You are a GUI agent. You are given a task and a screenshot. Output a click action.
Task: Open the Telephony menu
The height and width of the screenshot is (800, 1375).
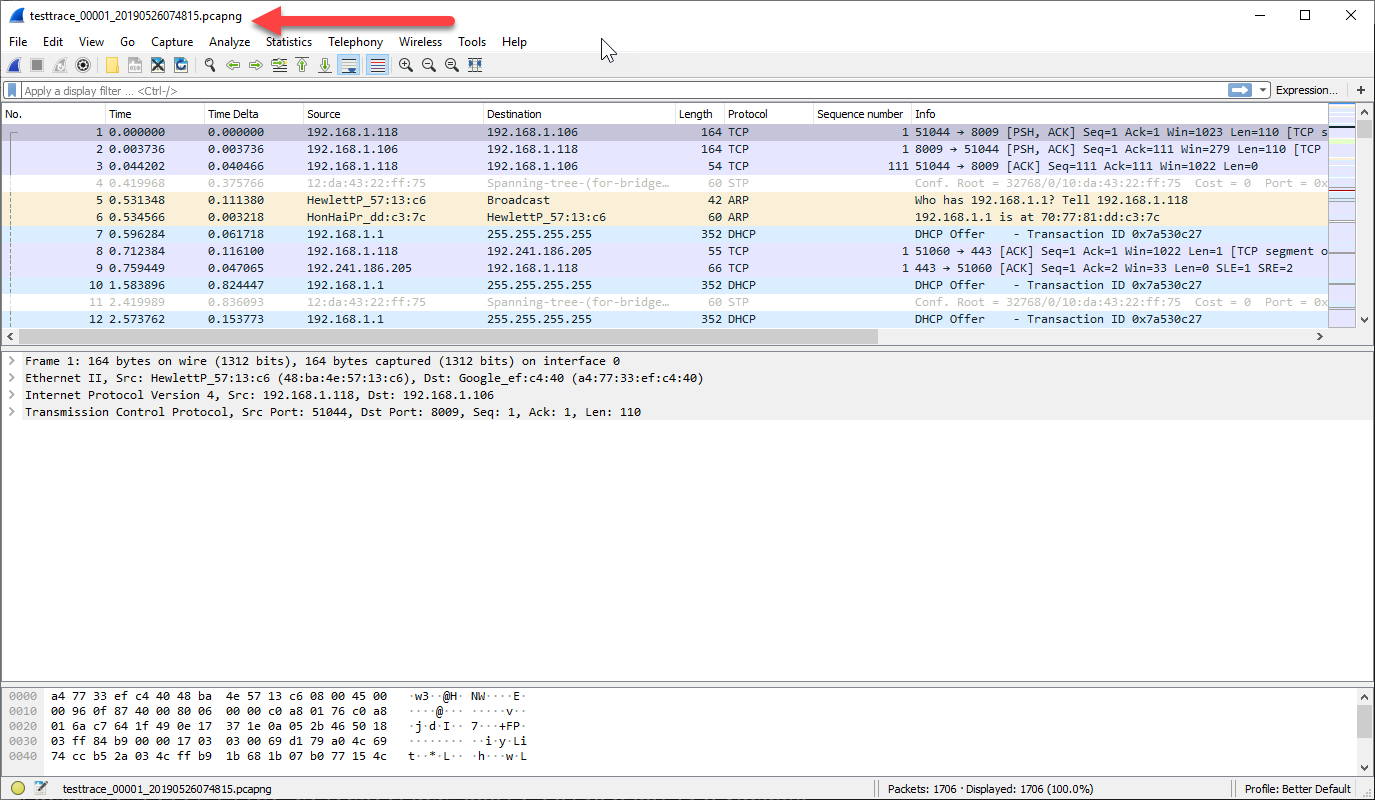click(355, 41)
